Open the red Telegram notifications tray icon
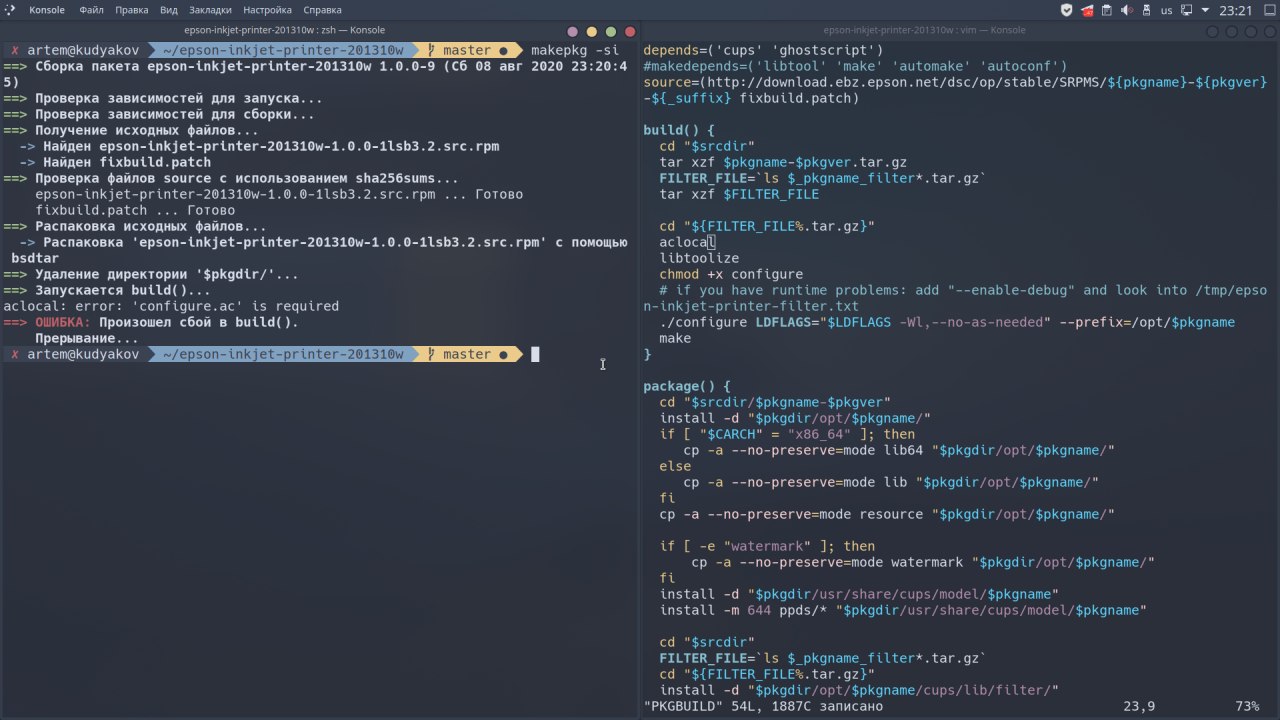Viewport: 1280px width, 720px height. [x=1087, y=10]
